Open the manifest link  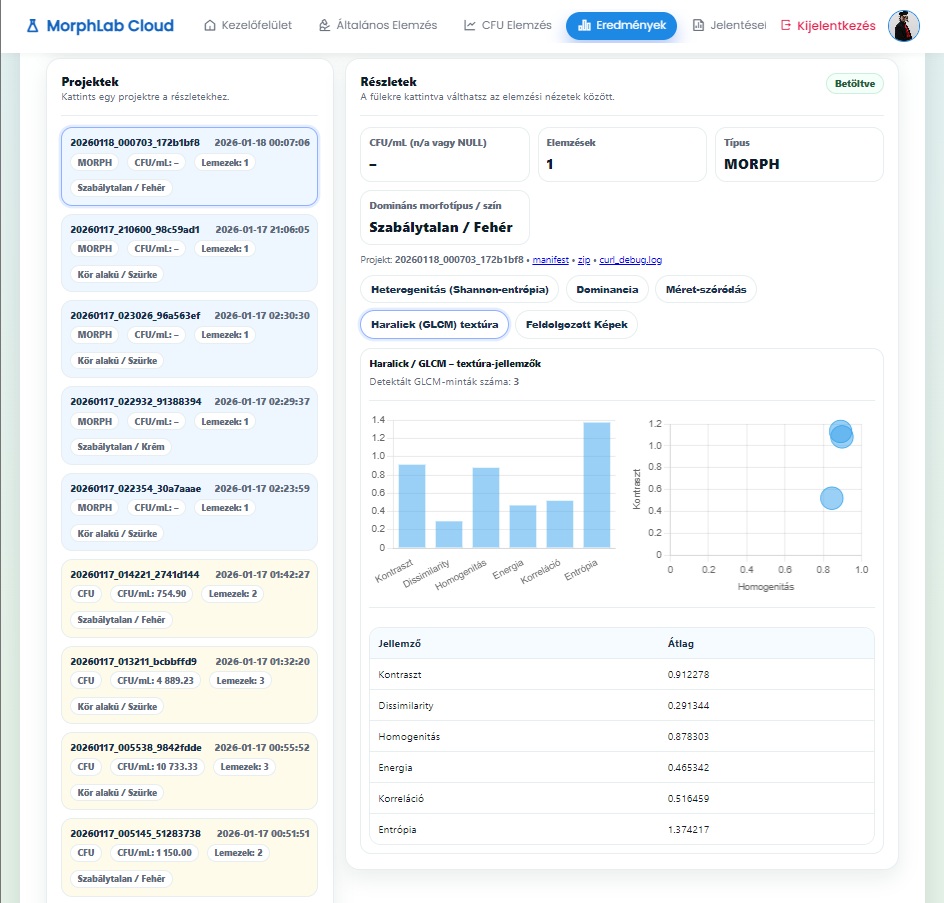click(550, 259)
